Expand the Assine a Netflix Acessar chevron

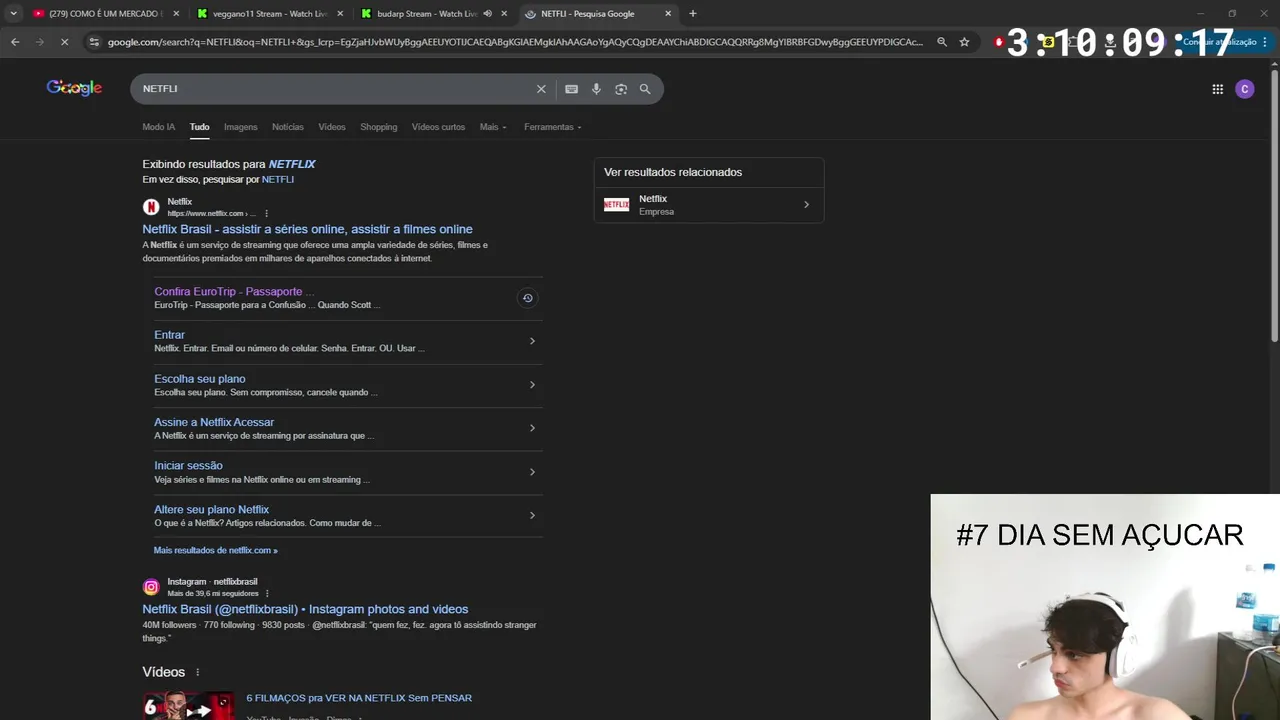(532, 428)
